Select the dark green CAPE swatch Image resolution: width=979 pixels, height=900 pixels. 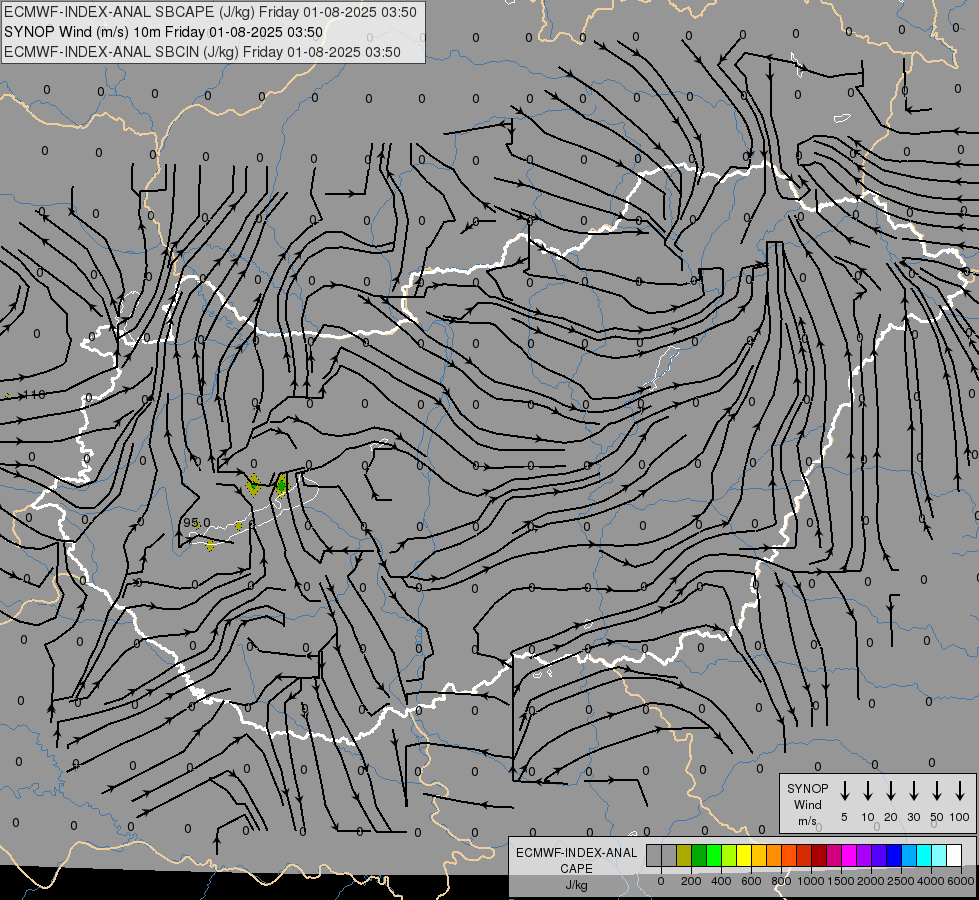pos(699,855)
